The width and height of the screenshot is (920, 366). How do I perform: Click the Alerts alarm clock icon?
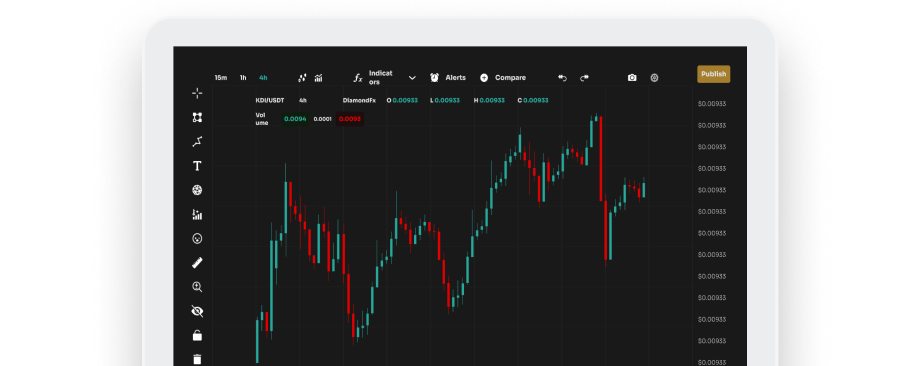tap(435, 77)
